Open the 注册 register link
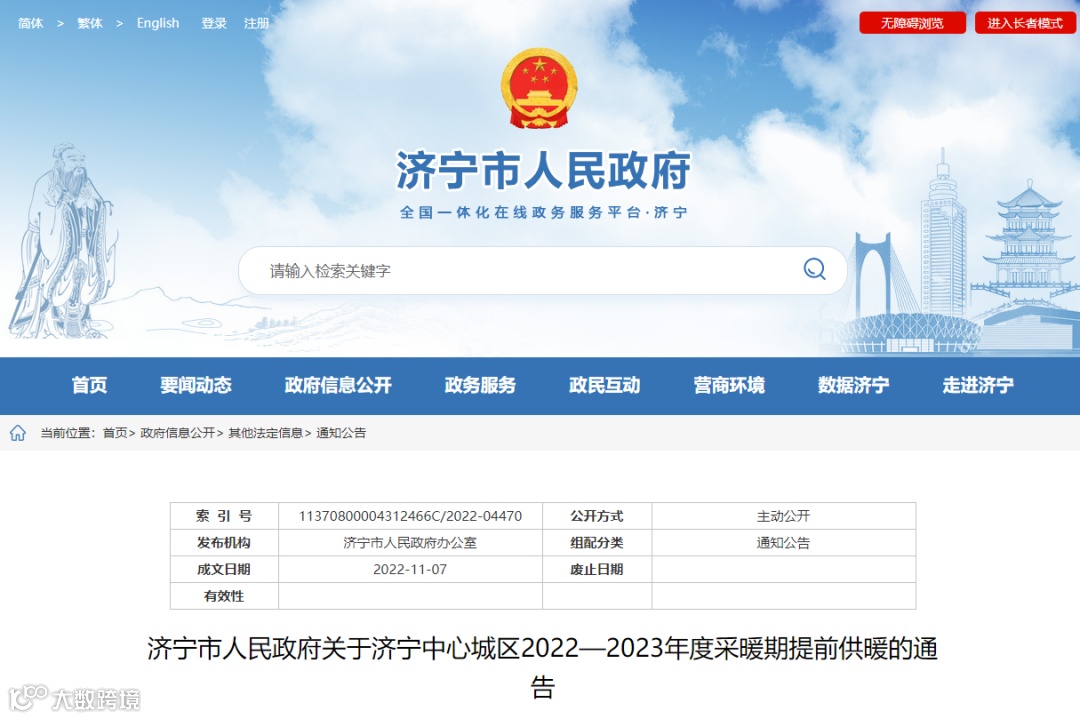Screen dimensions: 1080x719 [x=256, y=23]
